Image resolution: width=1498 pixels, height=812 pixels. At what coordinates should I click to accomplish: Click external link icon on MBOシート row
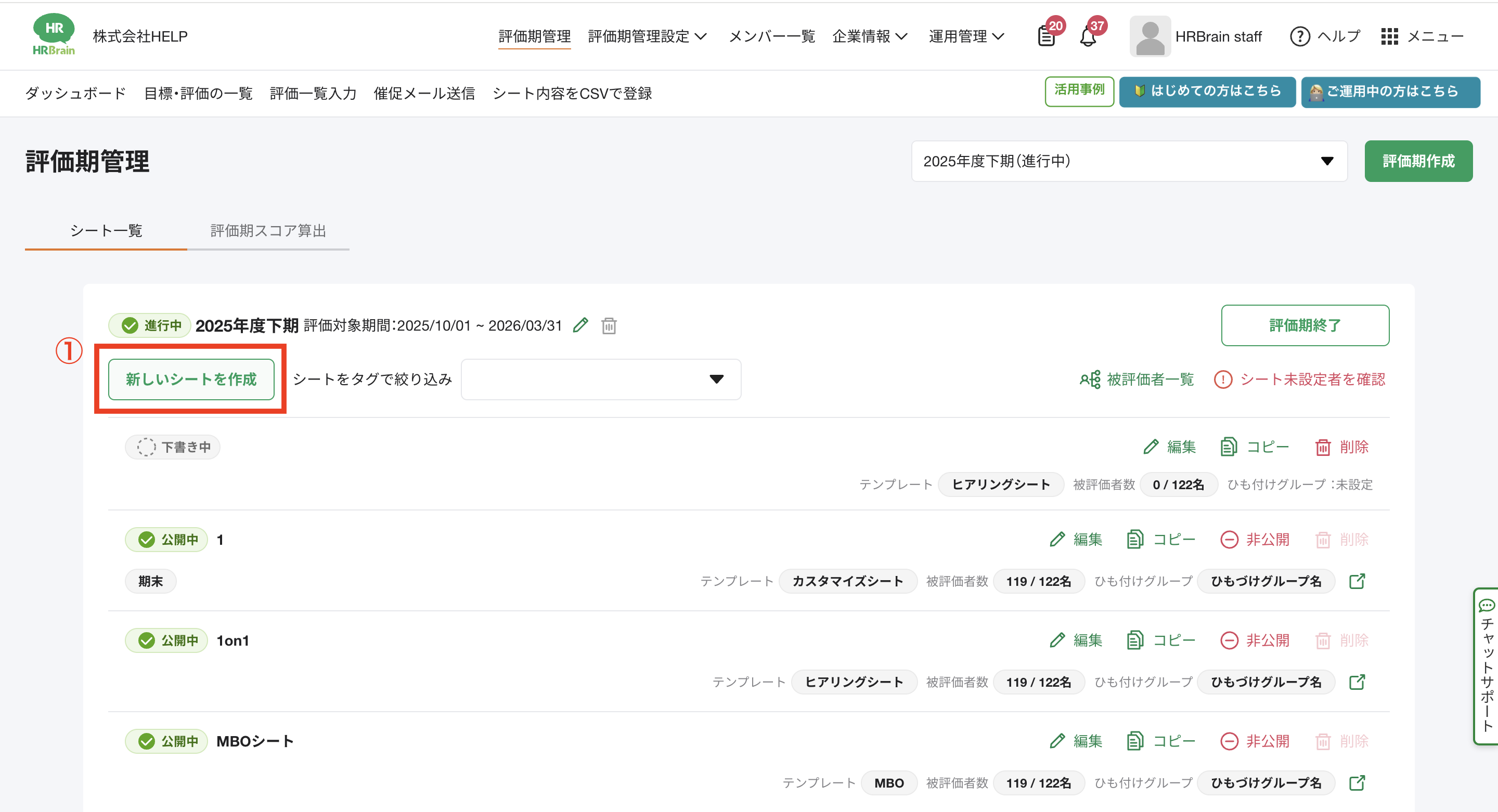[x=1357, y=782]
